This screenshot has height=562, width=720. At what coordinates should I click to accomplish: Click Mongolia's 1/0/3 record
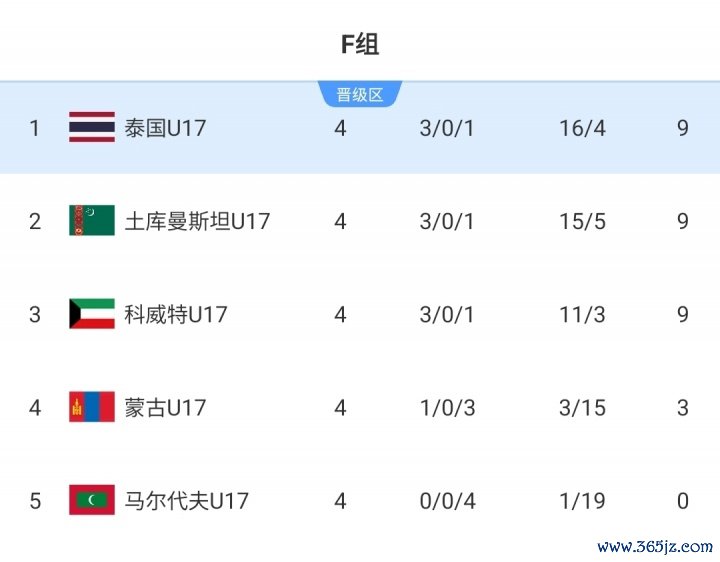pyautogui.click(x=447, y=407)
